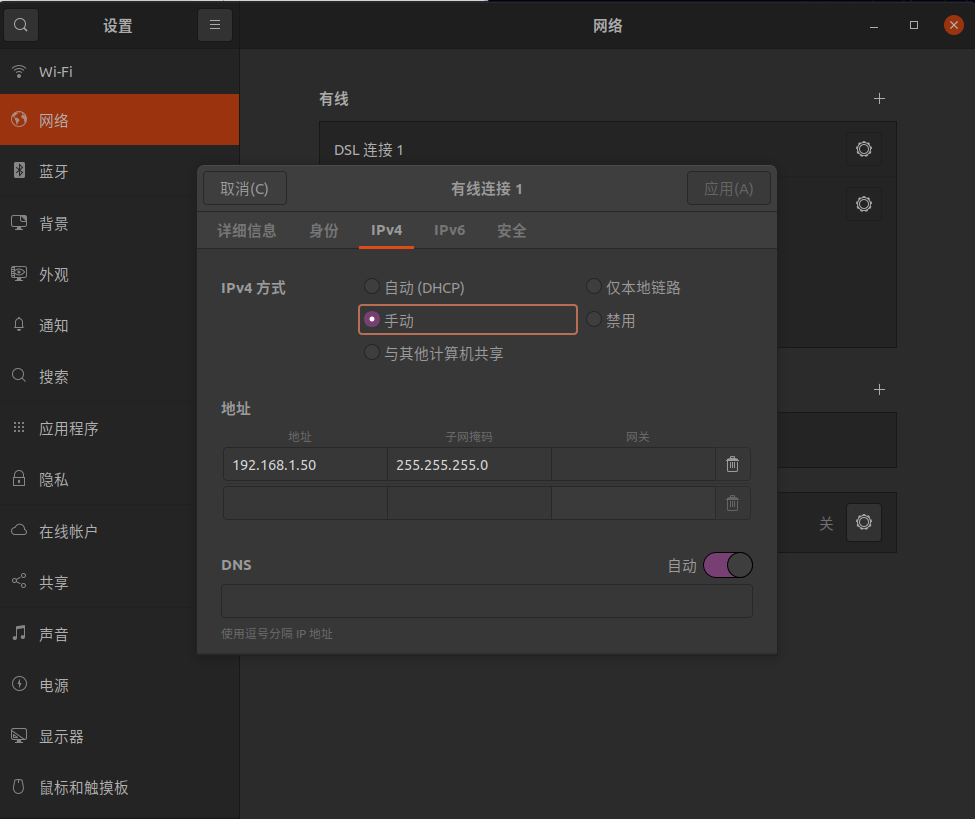This screenshot has width=975, height=819.
Task: Open 隐私 privacy settings
Action: (x=119, y=479)
